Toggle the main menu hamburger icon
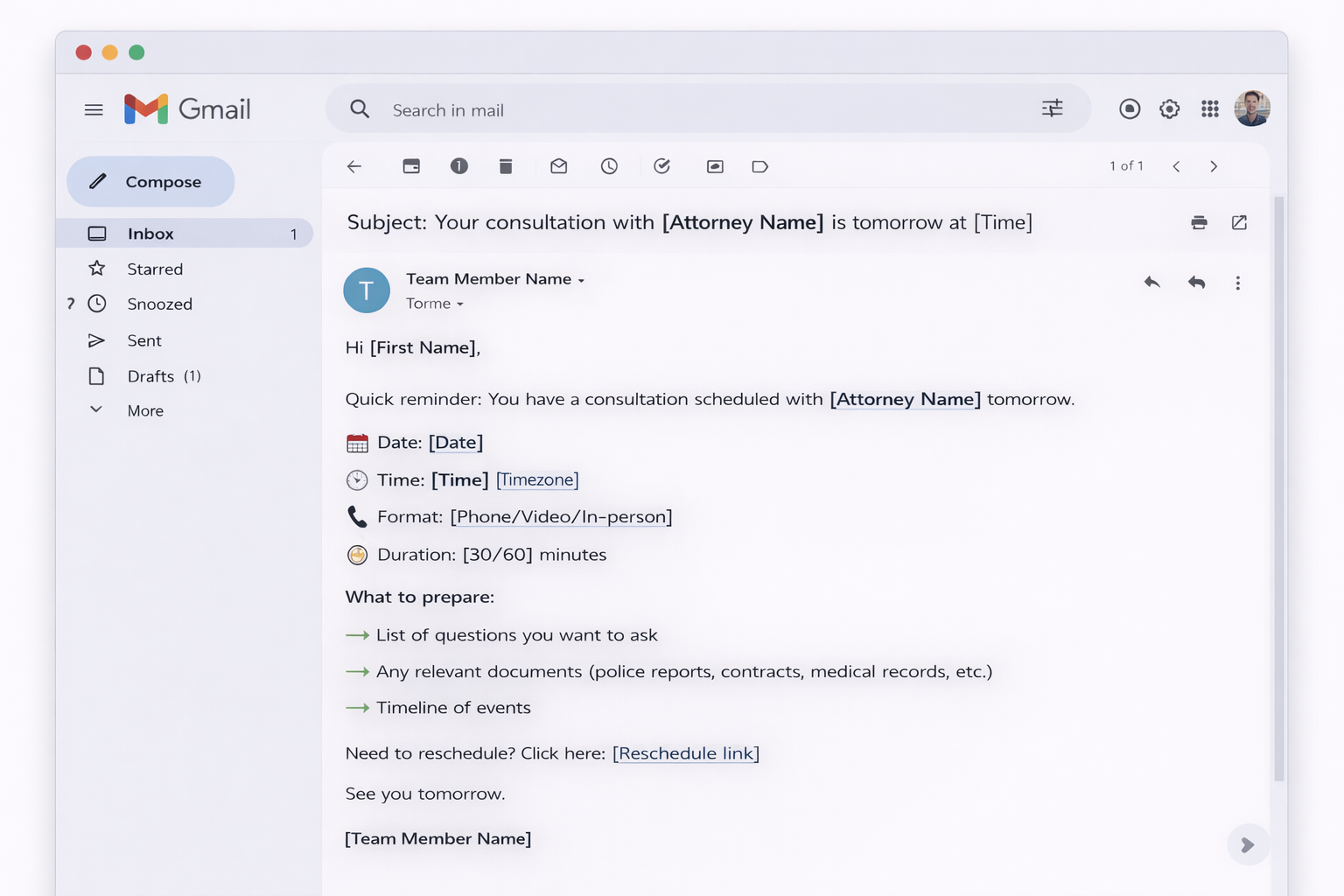The width and height of the screenshot is (1344, 896). [94, 110]
